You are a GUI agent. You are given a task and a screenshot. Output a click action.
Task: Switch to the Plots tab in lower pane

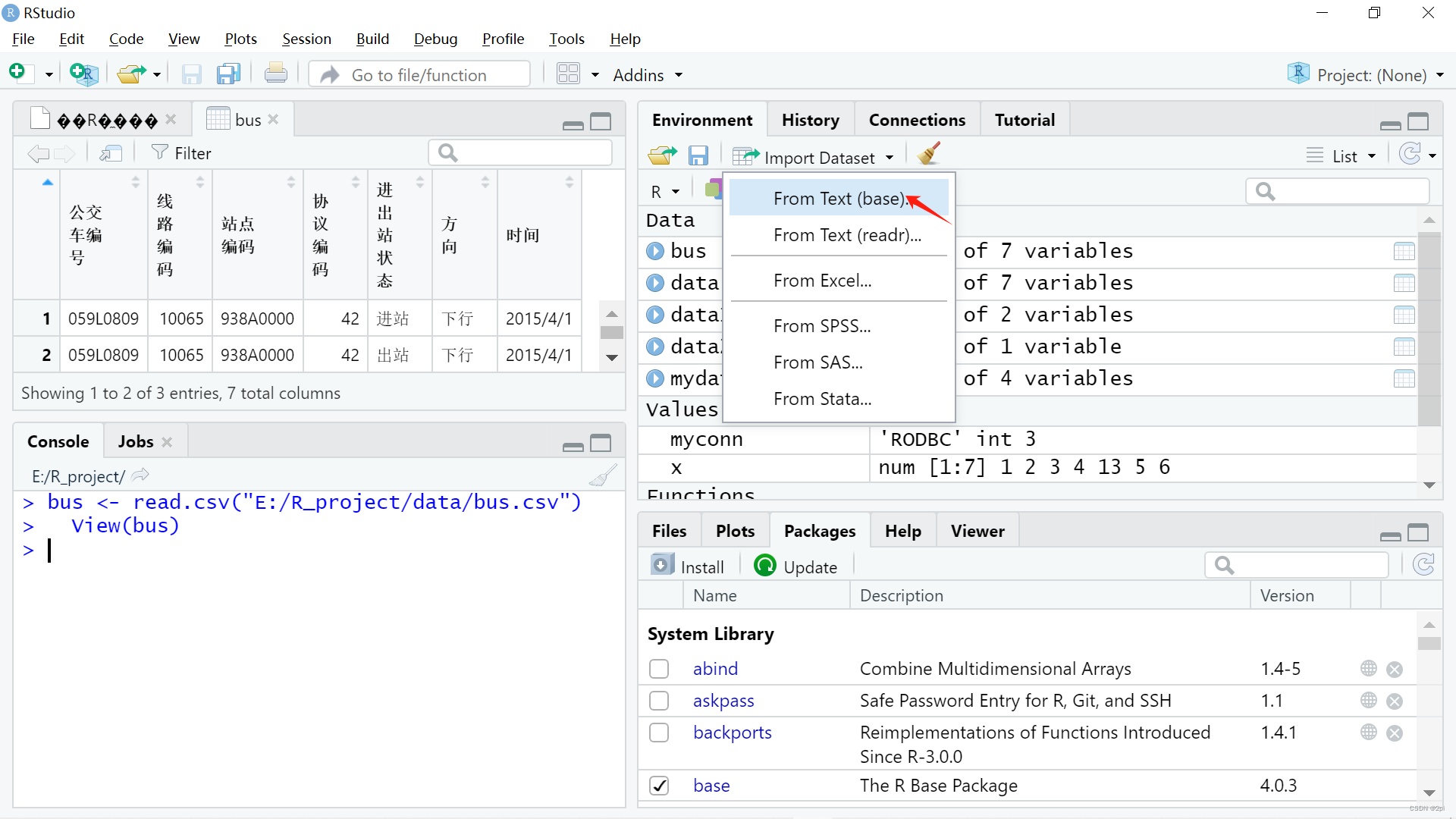point(735,531)
